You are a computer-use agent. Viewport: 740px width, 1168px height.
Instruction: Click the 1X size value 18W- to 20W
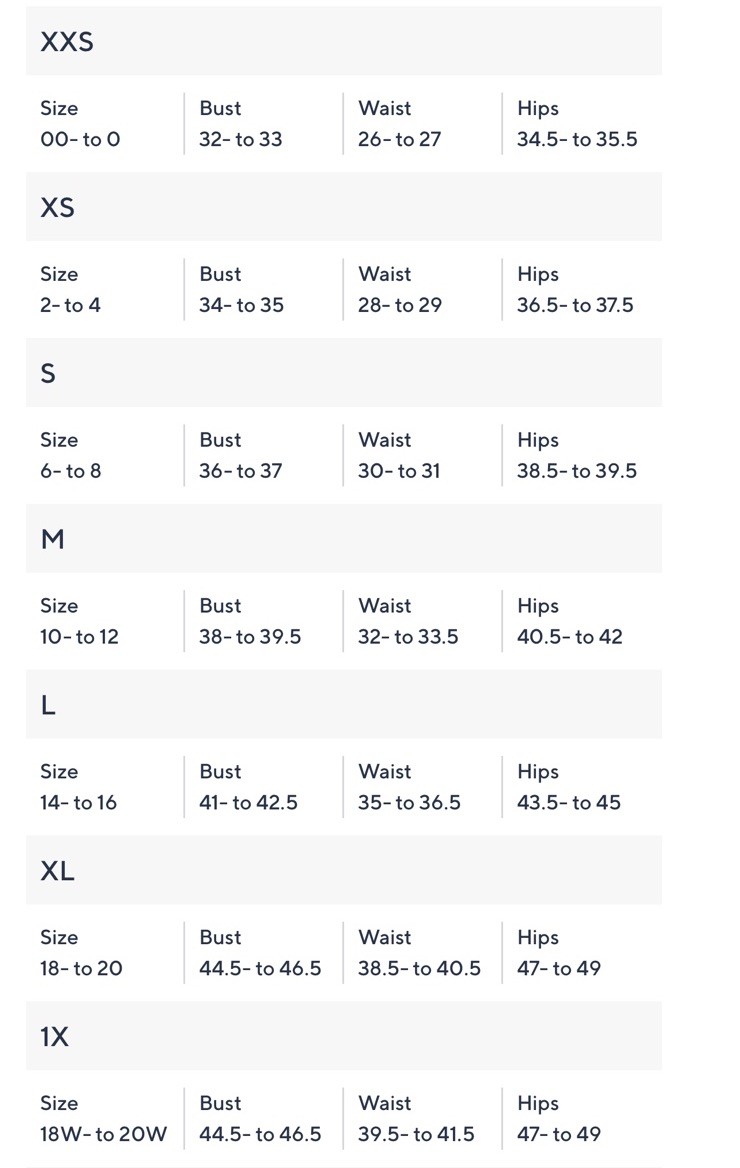point(104,1134)
